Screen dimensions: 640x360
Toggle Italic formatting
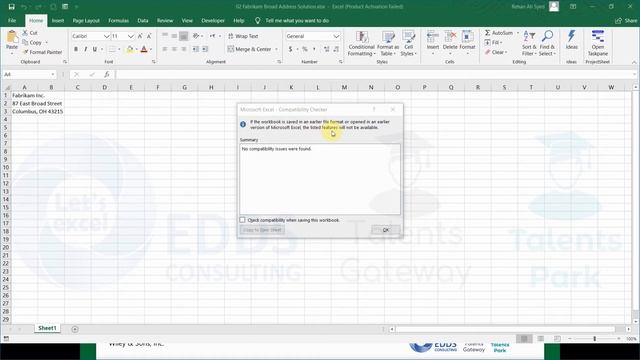pyautogui.click(x=85, y=49)
